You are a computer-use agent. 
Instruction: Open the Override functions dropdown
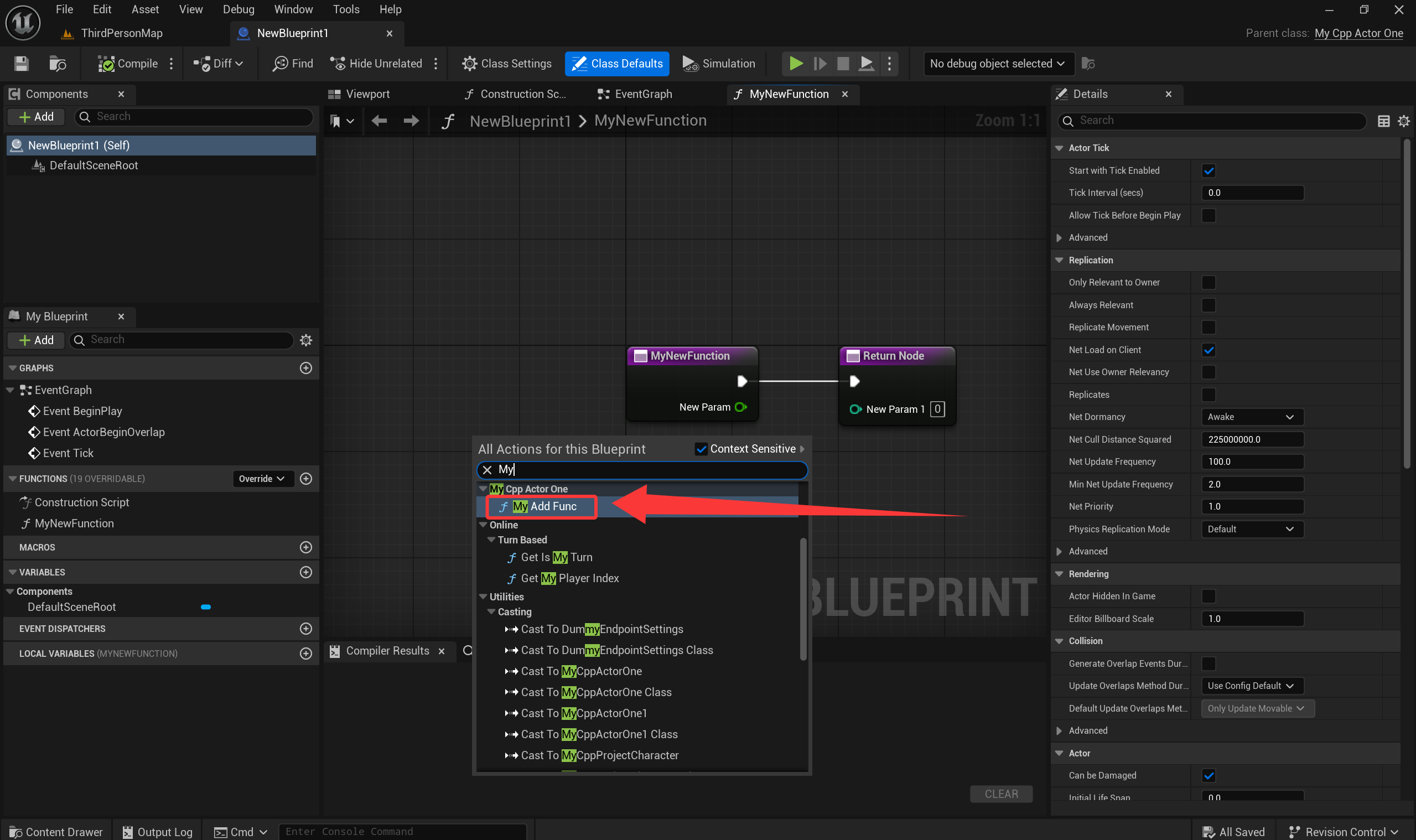point(262,479)
